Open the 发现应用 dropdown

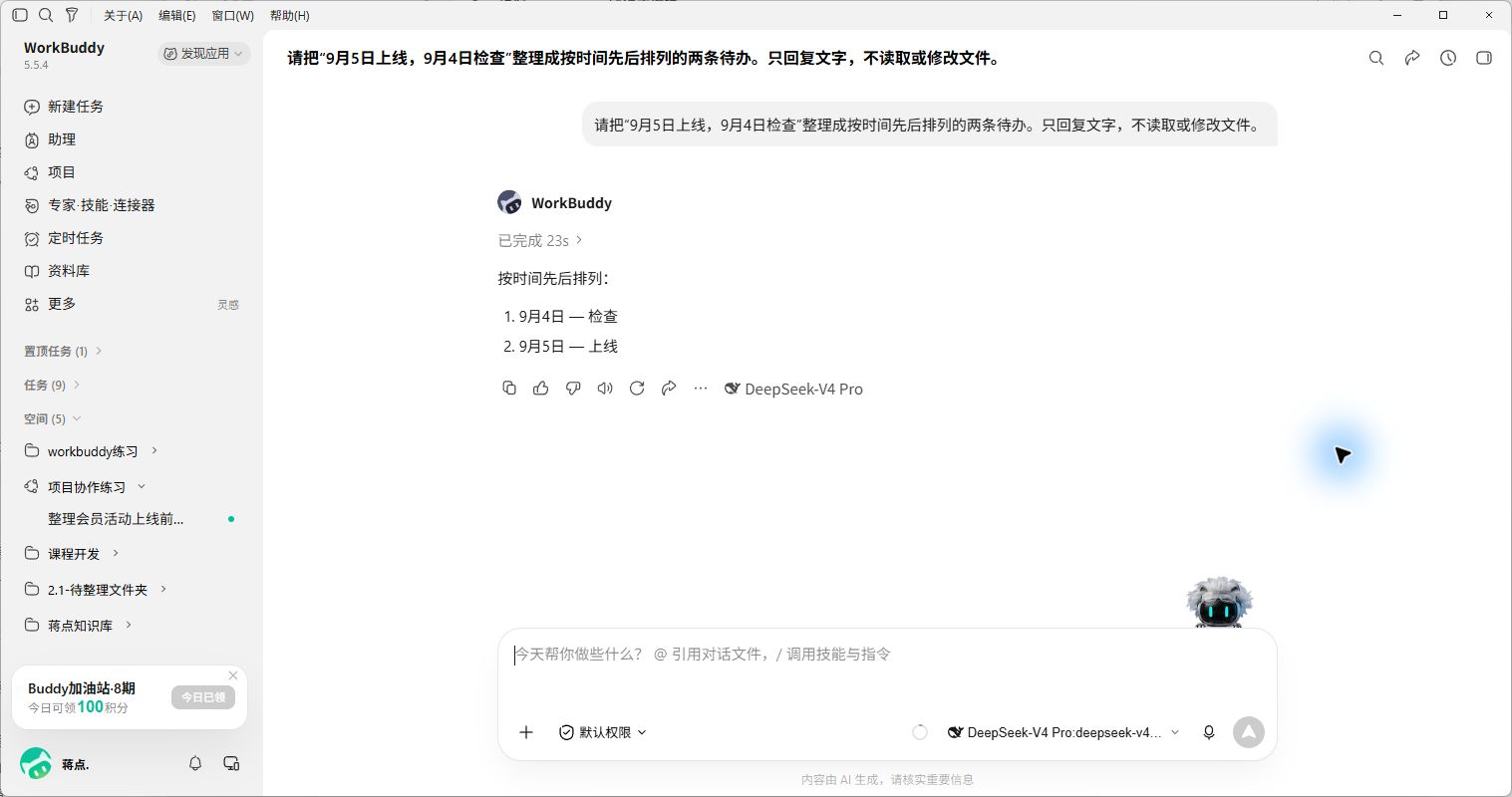pos(203,54)
